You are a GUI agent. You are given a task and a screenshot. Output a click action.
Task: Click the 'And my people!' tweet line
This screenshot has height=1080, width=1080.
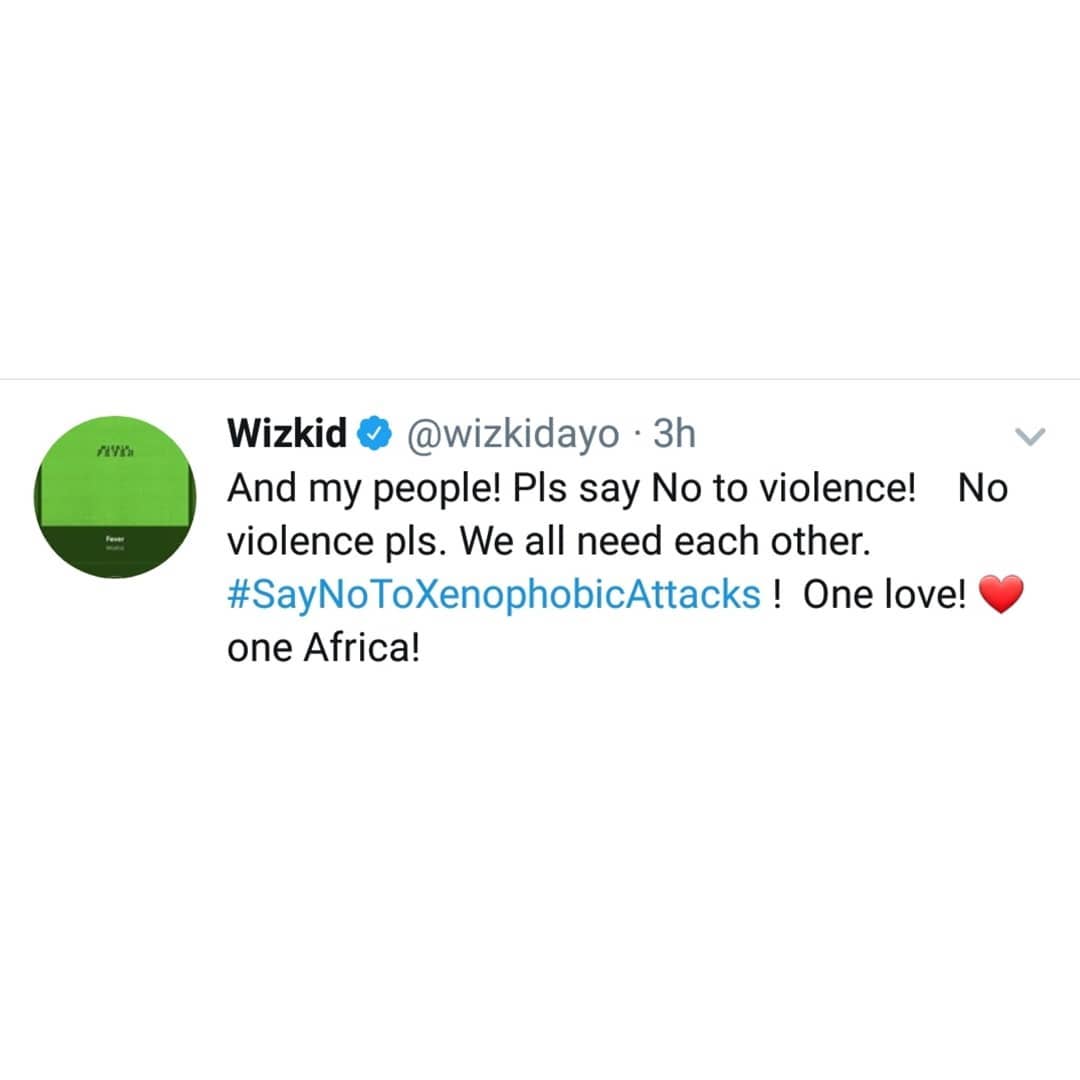pyautogui.click(x=364, y=488)
